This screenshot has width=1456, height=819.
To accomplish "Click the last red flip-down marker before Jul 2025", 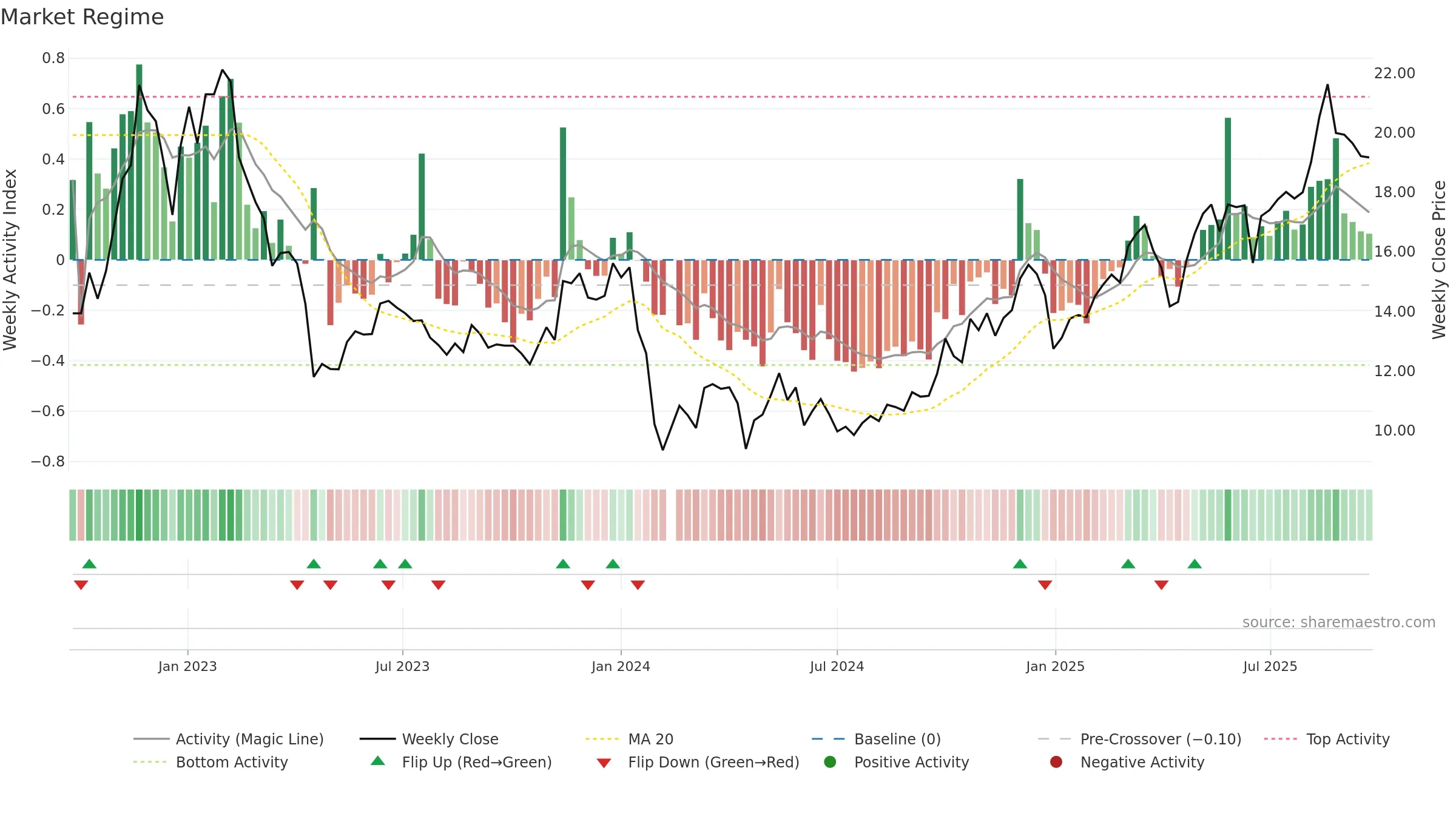I will pyautogui.click(x=1161, y=585).
